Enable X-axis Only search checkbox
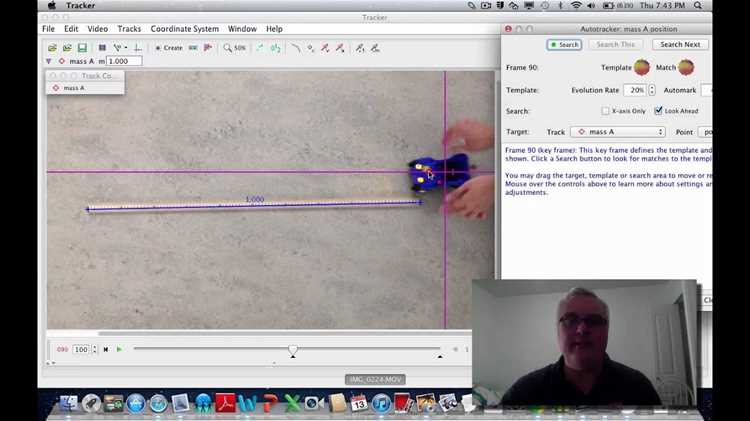 pos(605,111)
